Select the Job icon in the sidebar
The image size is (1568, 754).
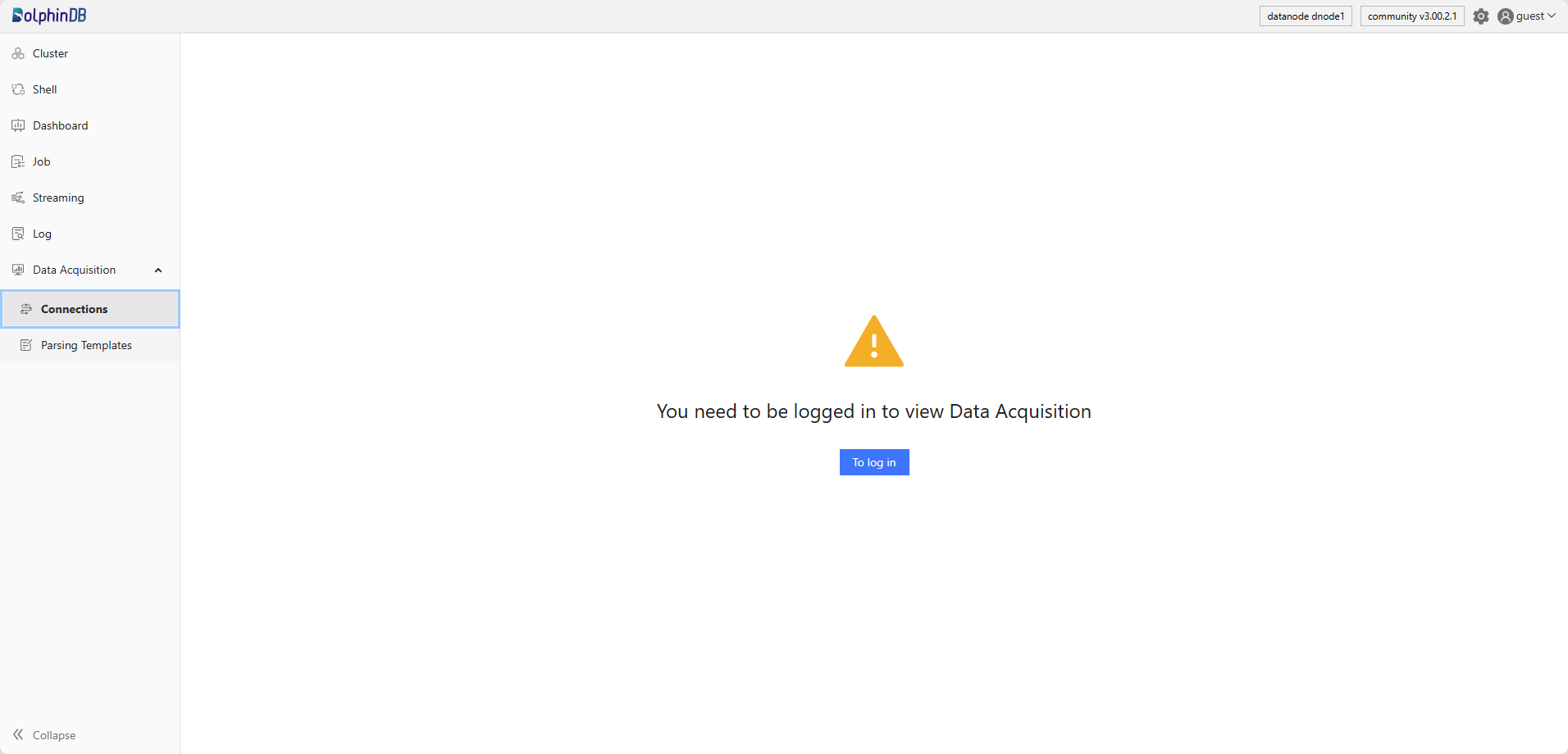[18, 161]
